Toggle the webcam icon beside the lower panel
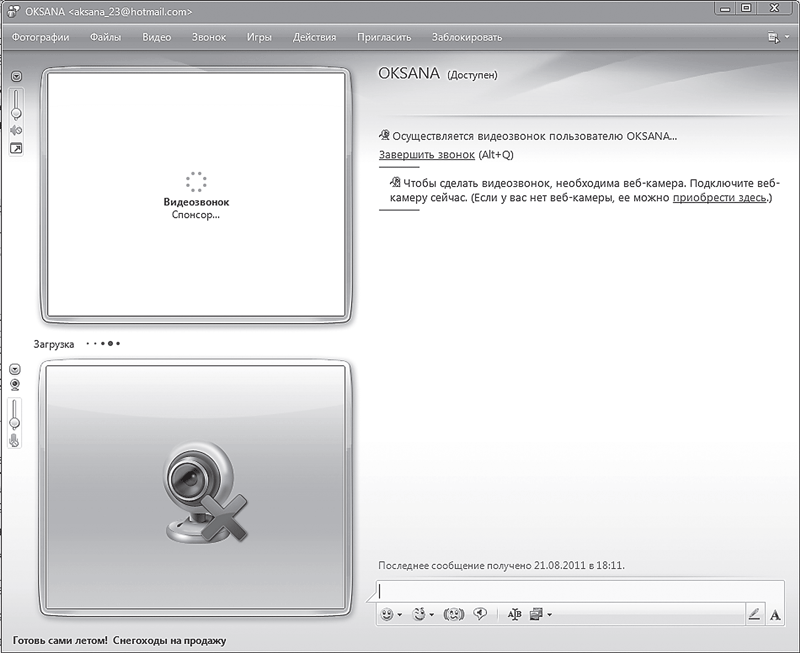Screen dimensions: 800x653 (x=15, y=384)
